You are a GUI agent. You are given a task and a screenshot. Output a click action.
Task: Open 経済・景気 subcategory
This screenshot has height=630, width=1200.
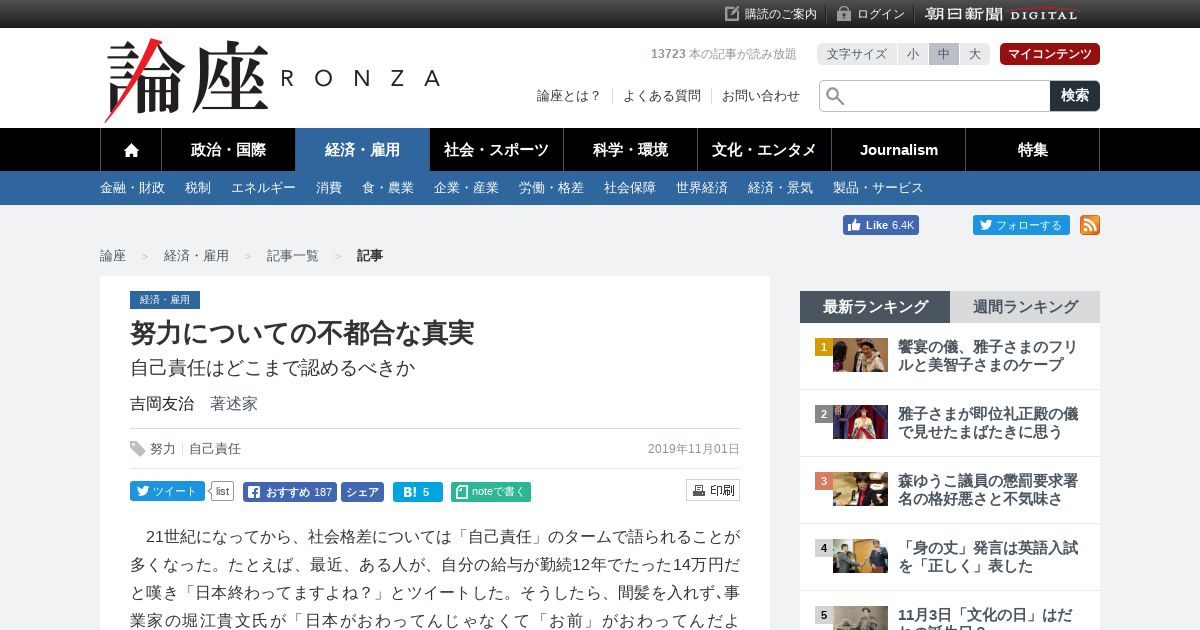[780, 188]
